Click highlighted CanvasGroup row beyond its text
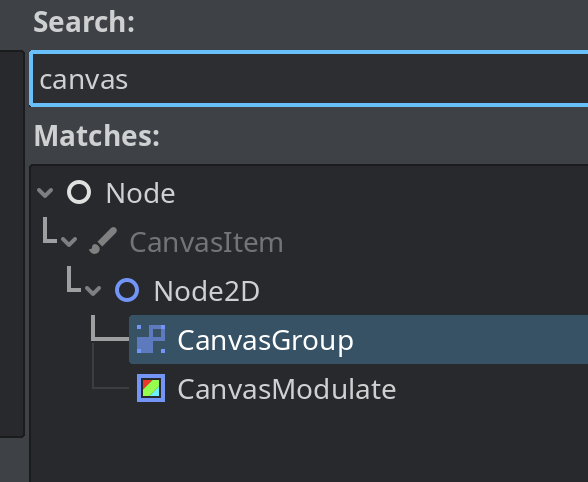 [469, 339]
